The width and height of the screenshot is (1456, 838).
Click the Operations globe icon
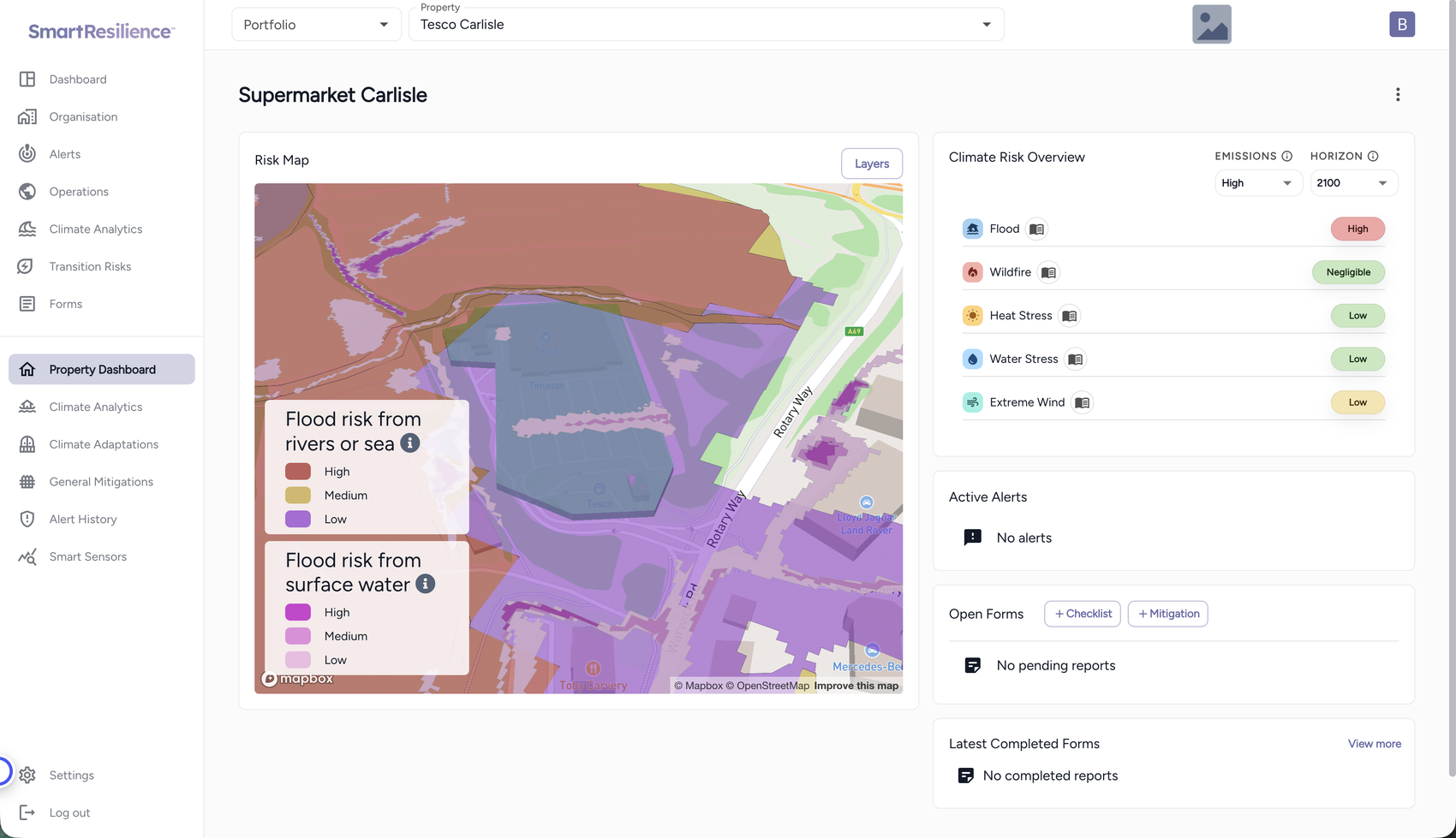[27, 192]
